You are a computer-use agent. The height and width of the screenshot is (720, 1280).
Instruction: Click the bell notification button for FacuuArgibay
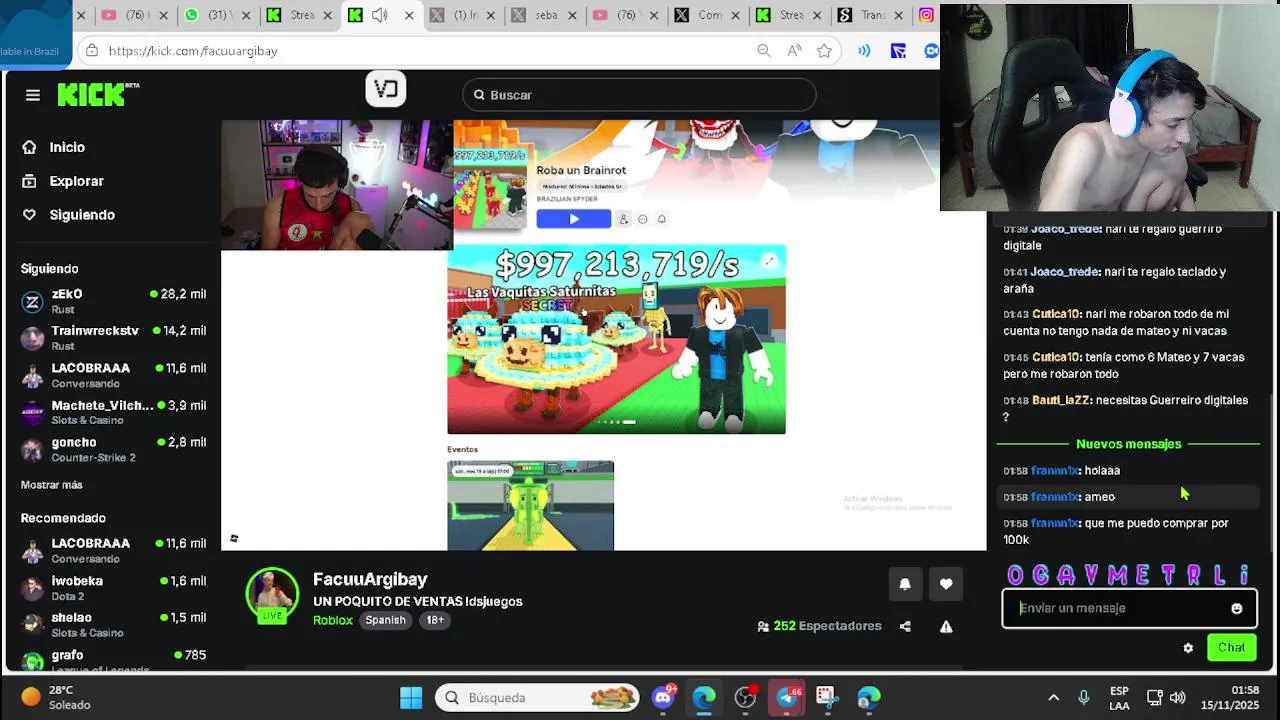click(905, 584)
